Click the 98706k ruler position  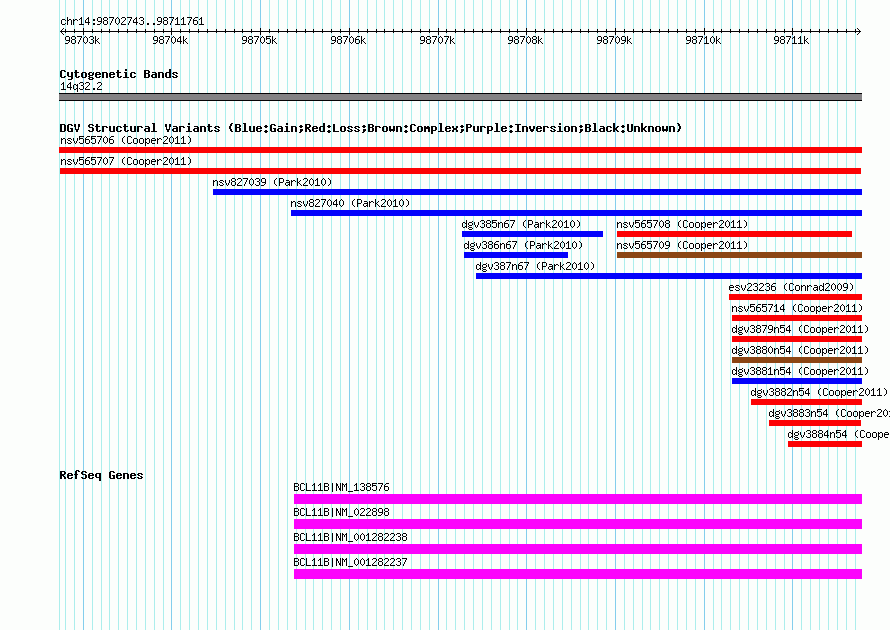click(x=349, y=40)
